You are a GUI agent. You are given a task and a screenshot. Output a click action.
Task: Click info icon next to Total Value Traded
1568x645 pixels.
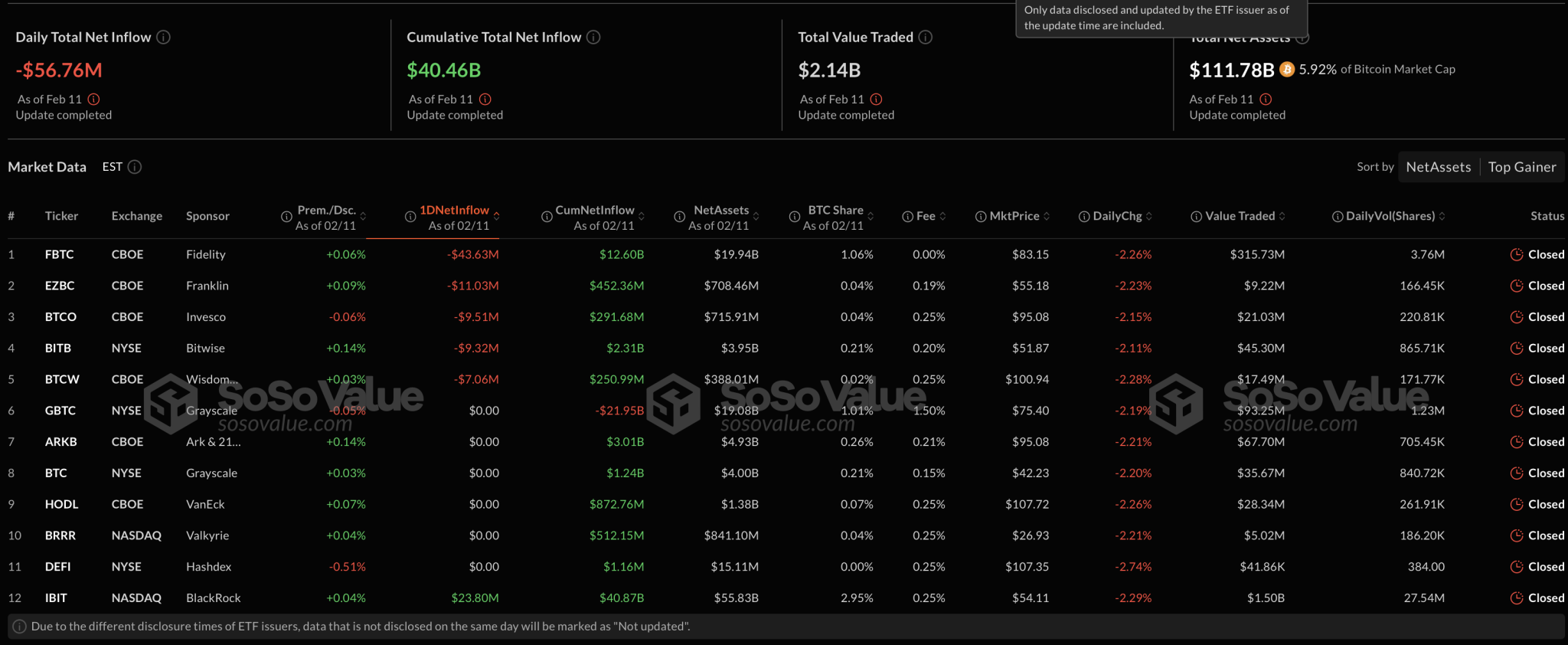(925, 37)
